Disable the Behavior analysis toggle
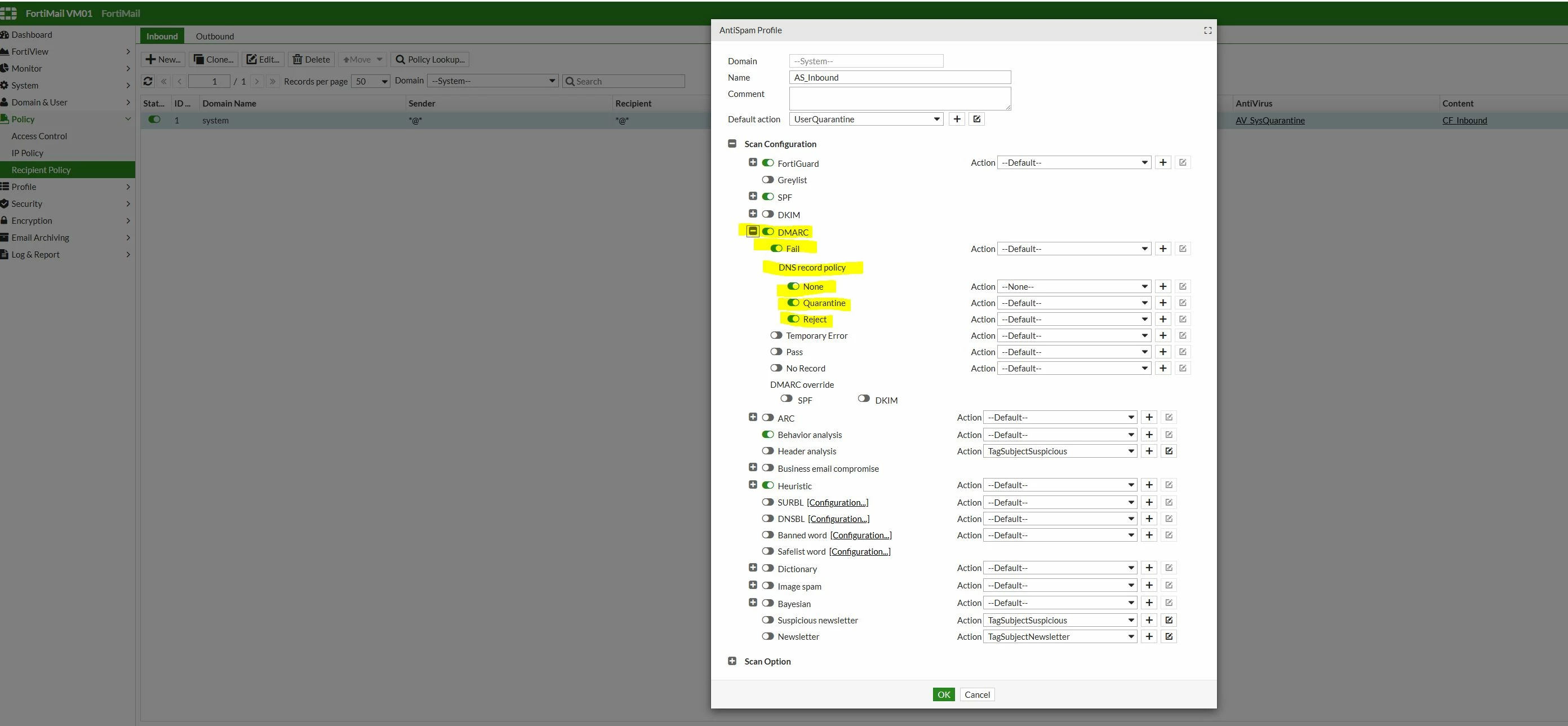 tap(767, 434)
